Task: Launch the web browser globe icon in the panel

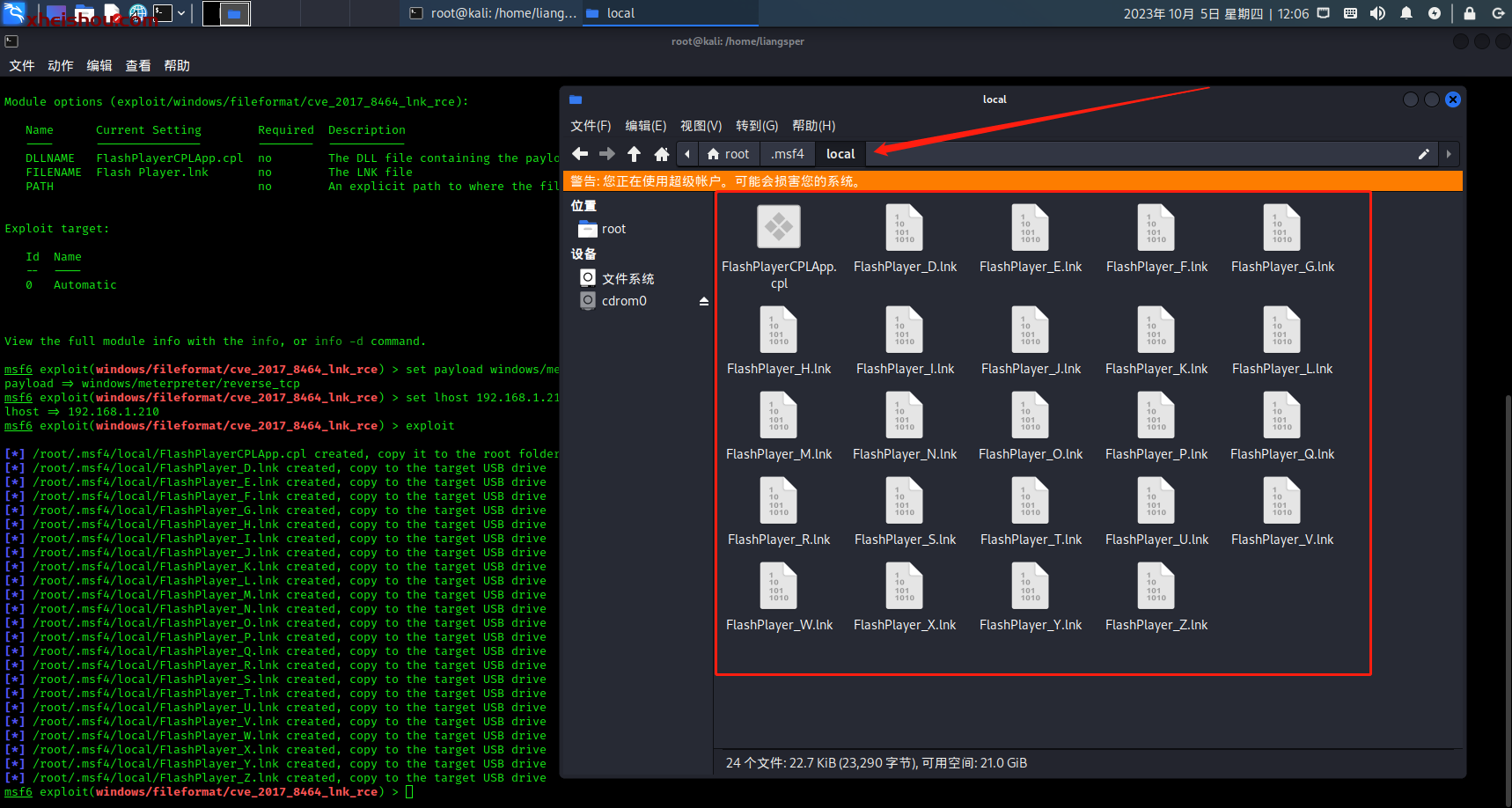Action: 138,13
